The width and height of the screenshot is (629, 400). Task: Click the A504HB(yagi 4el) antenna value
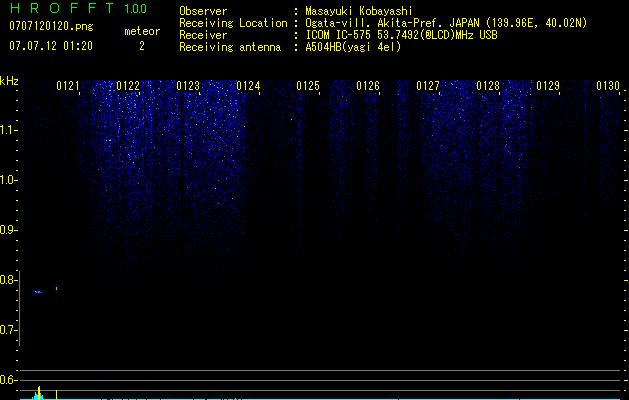pyautogui.click(x=353, y=47)
